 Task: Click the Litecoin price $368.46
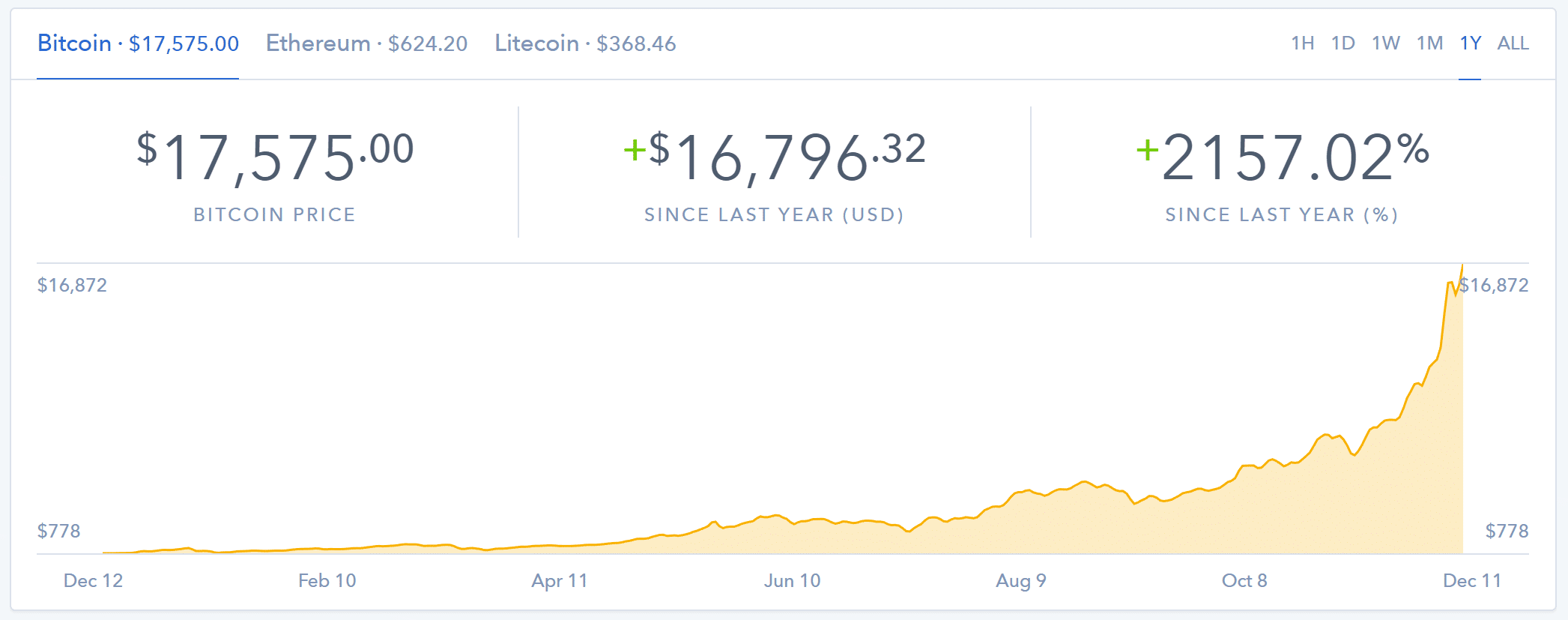click(638, 43)
